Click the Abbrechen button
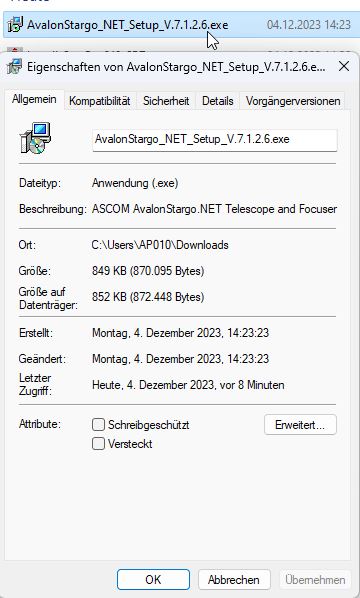 point(234,579)
